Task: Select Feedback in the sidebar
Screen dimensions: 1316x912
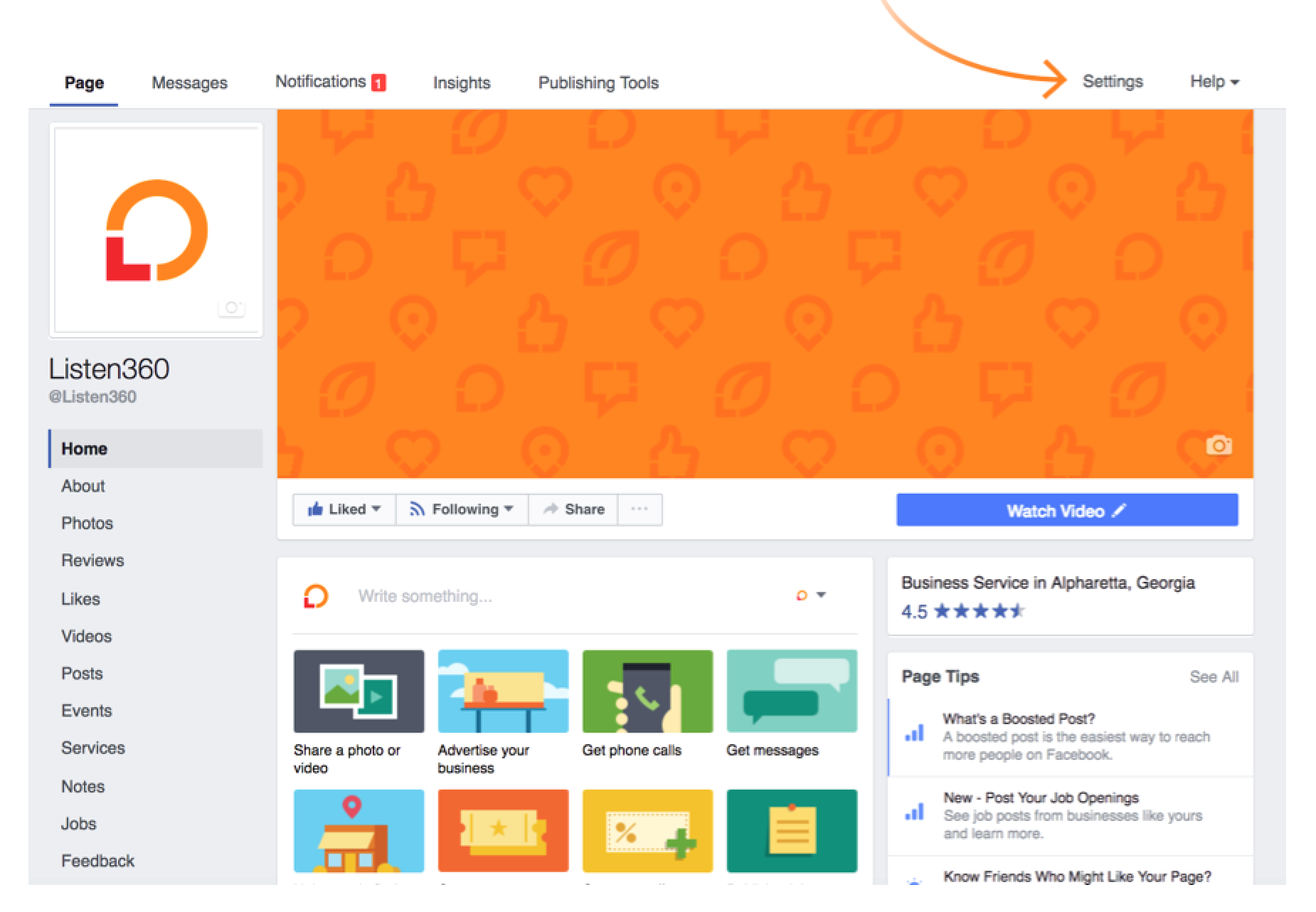Action: point(97,861)
